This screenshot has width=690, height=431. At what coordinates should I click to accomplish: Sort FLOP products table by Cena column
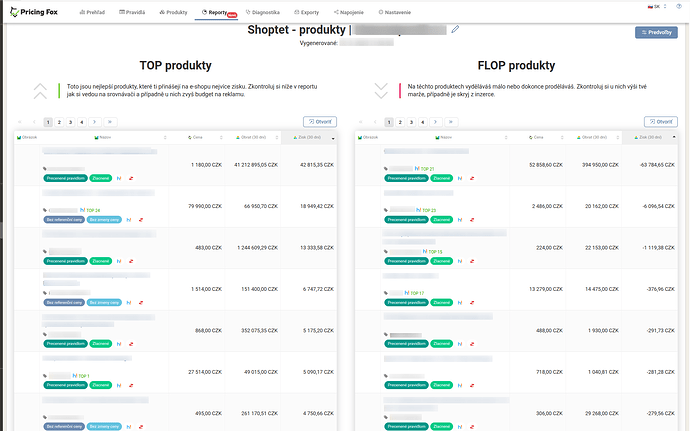[542, 136]
